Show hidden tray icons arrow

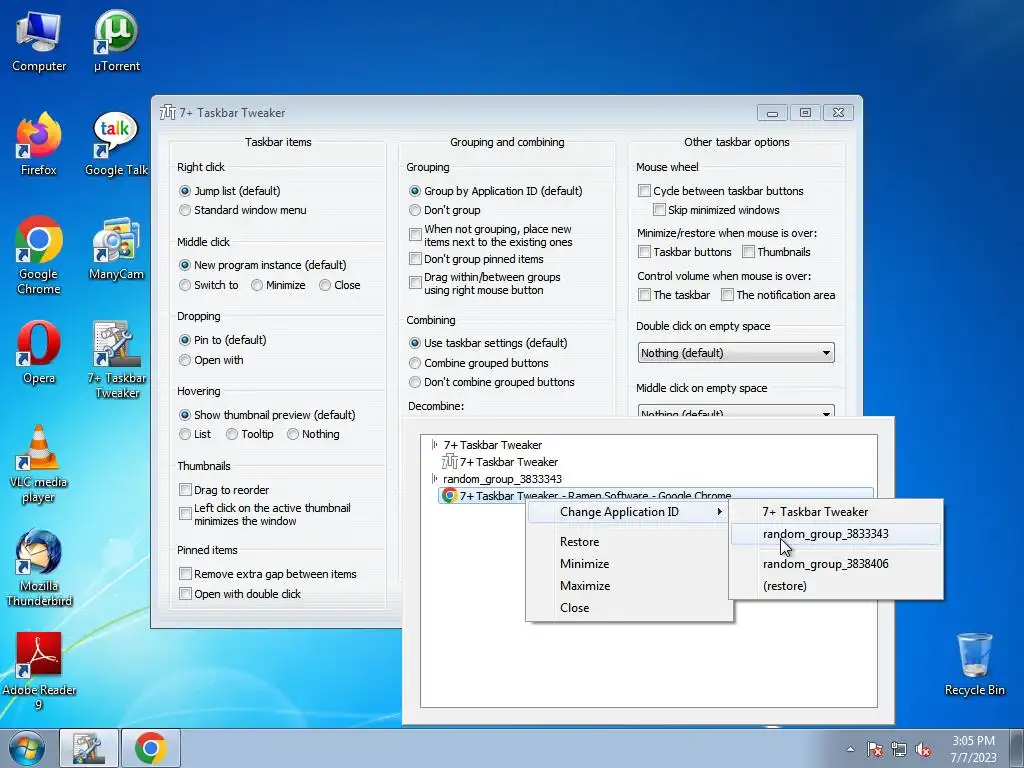click(850, 749)
